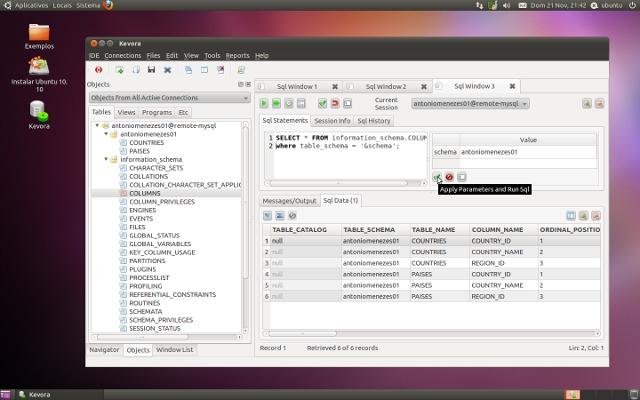Screen dimensions: 640x400
Task: Click the new connection icon in main toolbar
Action: [x=121, y=70]
